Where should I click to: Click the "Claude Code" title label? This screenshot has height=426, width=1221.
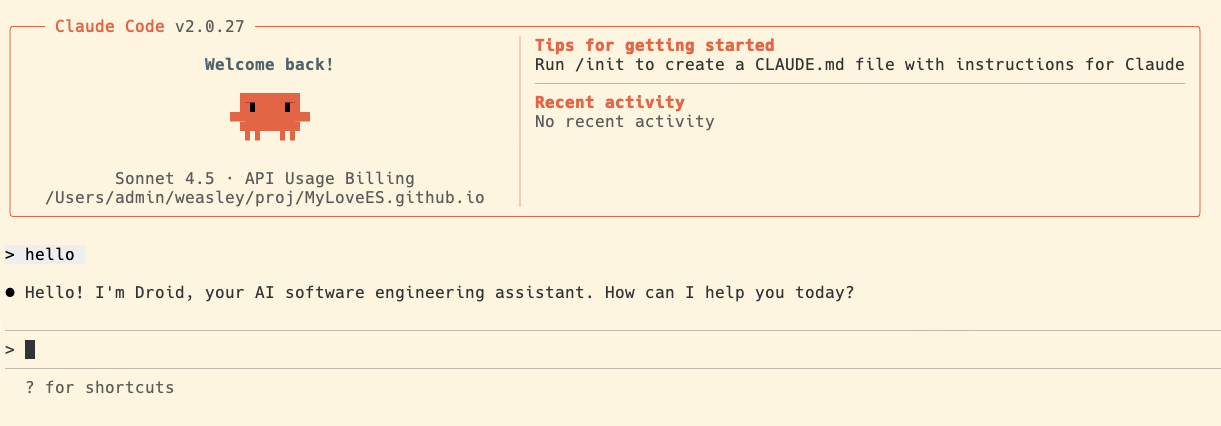click(110, 27)
